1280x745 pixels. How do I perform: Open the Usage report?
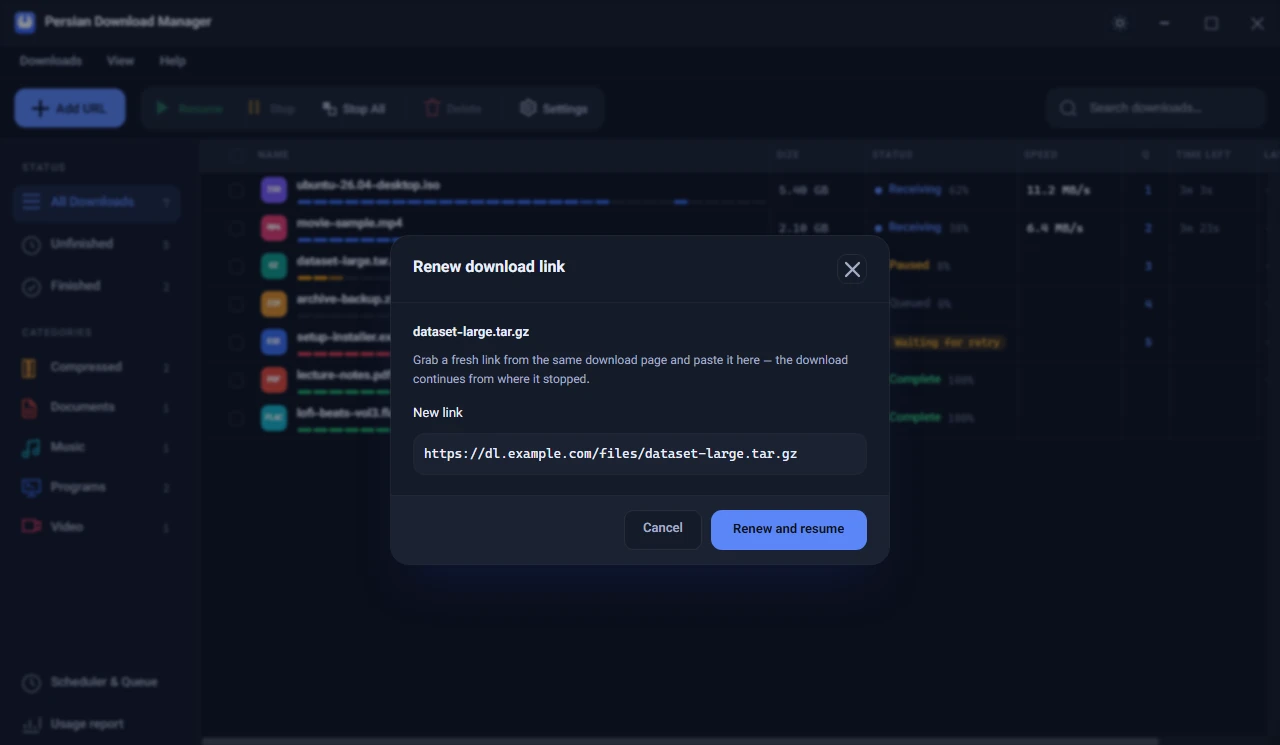pyautogui.click(x=97, y=724)
